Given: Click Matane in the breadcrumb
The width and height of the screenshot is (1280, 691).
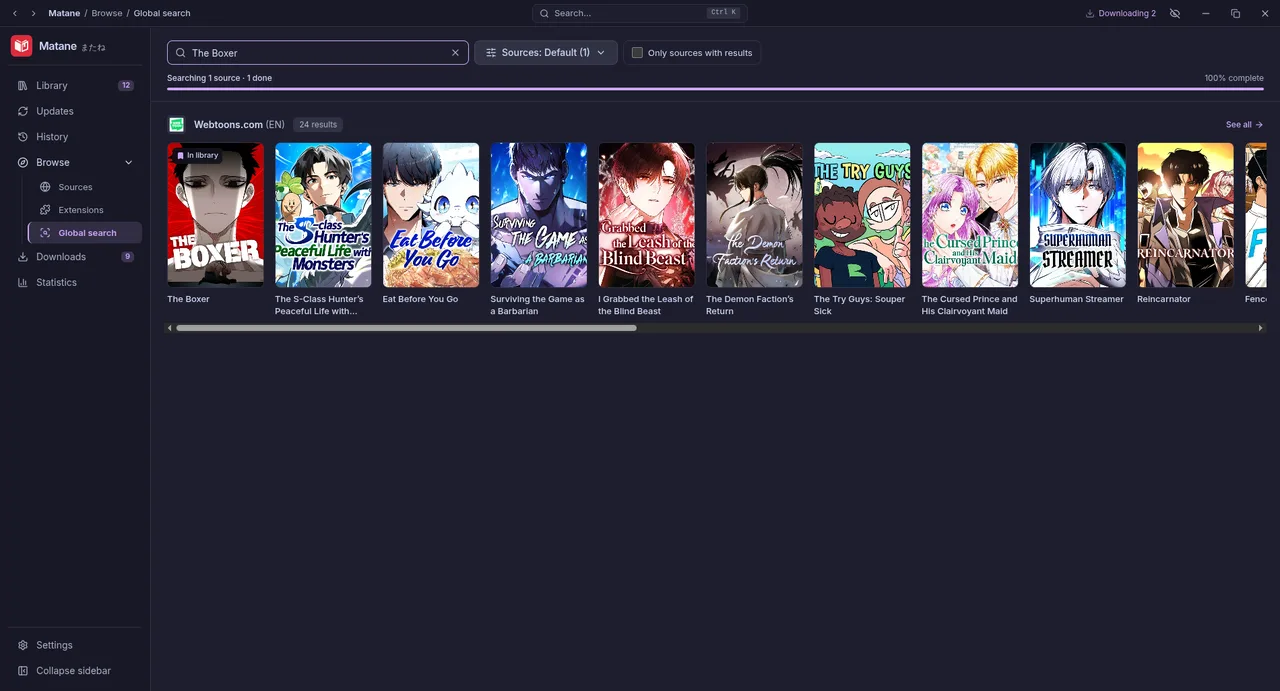Looking at the screenshot, I should tap(64, 13).
